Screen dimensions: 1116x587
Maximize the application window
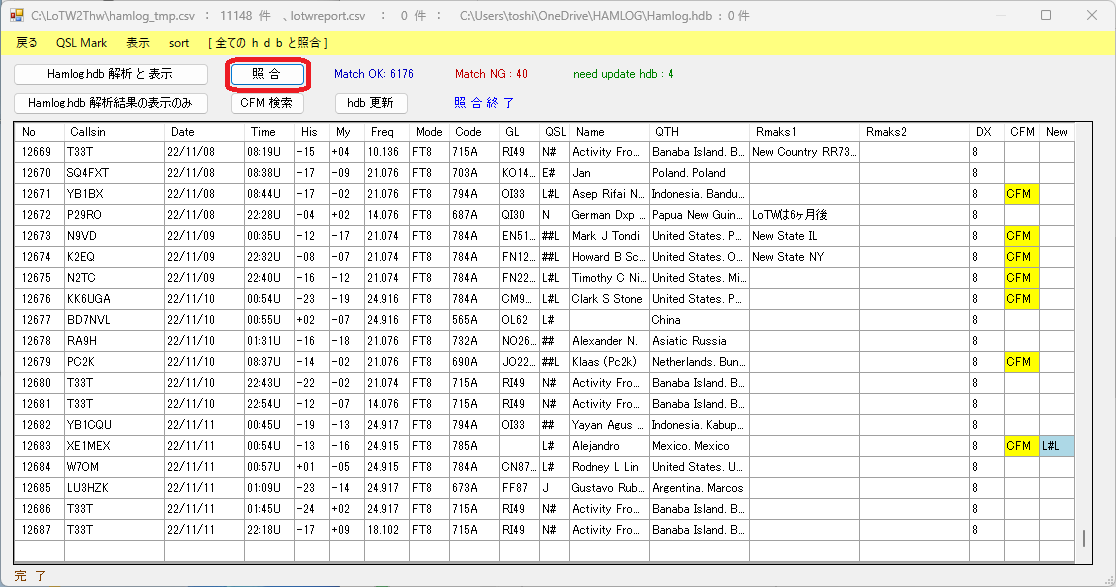coord(1046,16)
